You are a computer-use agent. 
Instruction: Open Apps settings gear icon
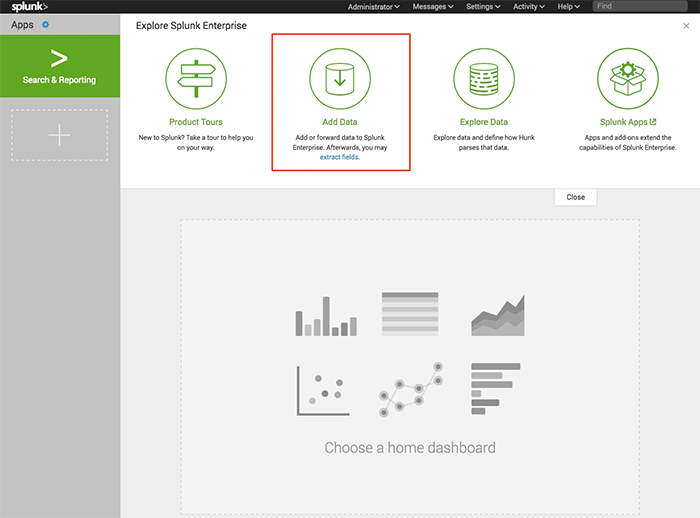45,24
